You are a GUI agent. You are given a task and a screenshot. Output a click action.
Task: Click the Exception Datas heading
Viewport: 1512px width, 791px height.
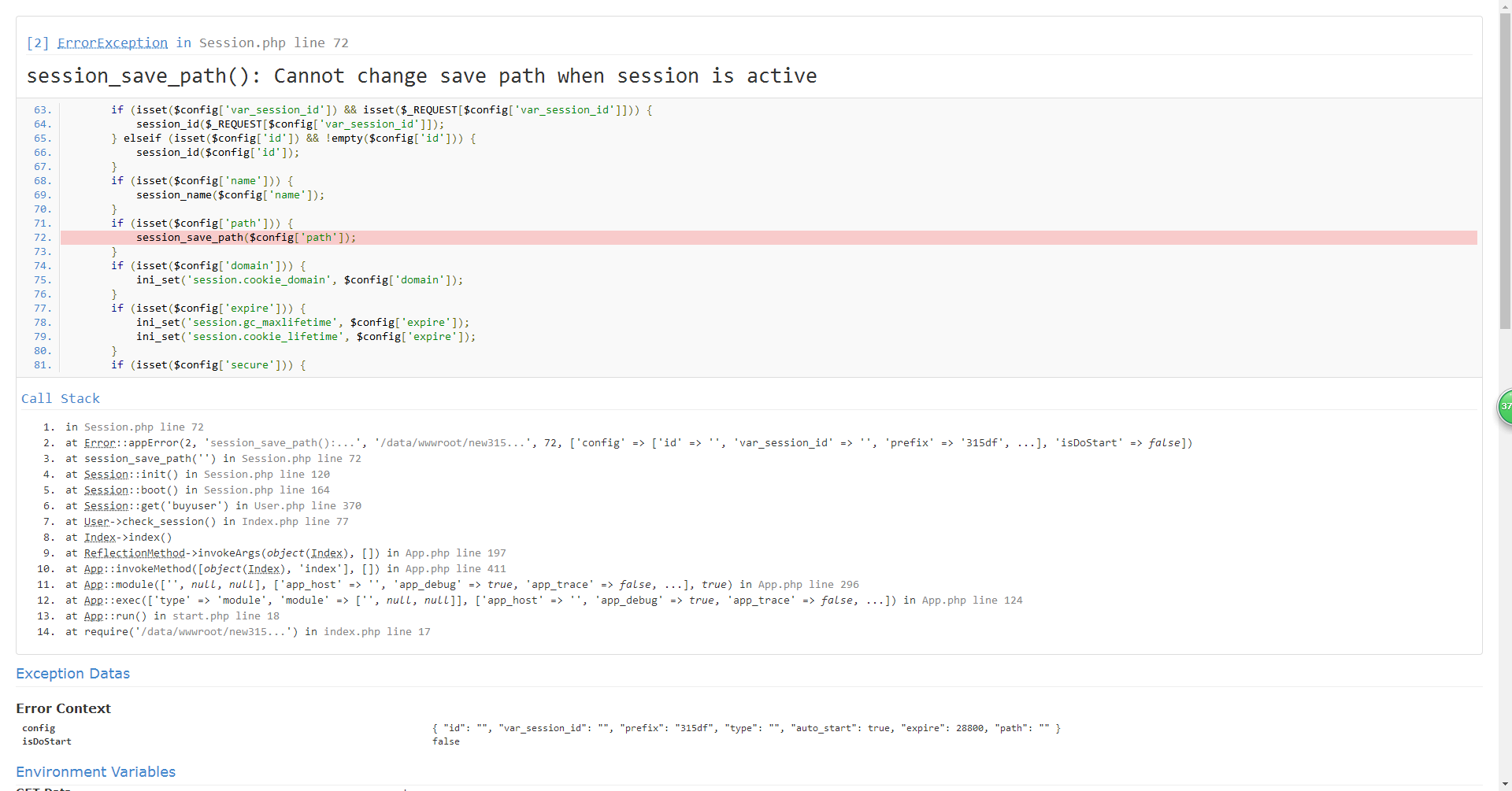click(x=72, y=674)
